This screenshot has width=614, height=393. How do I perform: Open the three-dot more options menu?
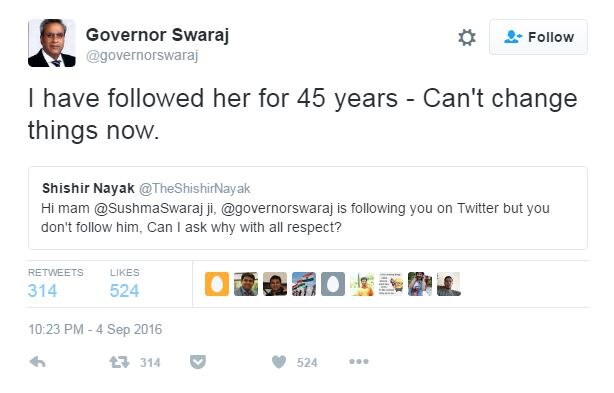click(x=359, y=362)
